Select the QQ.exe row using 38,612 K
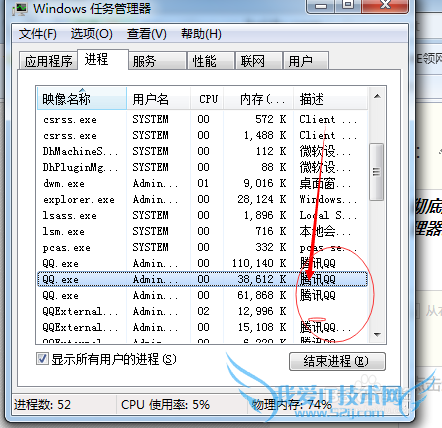Viewport: 442px width, 428px height. [x=202, y=279]
